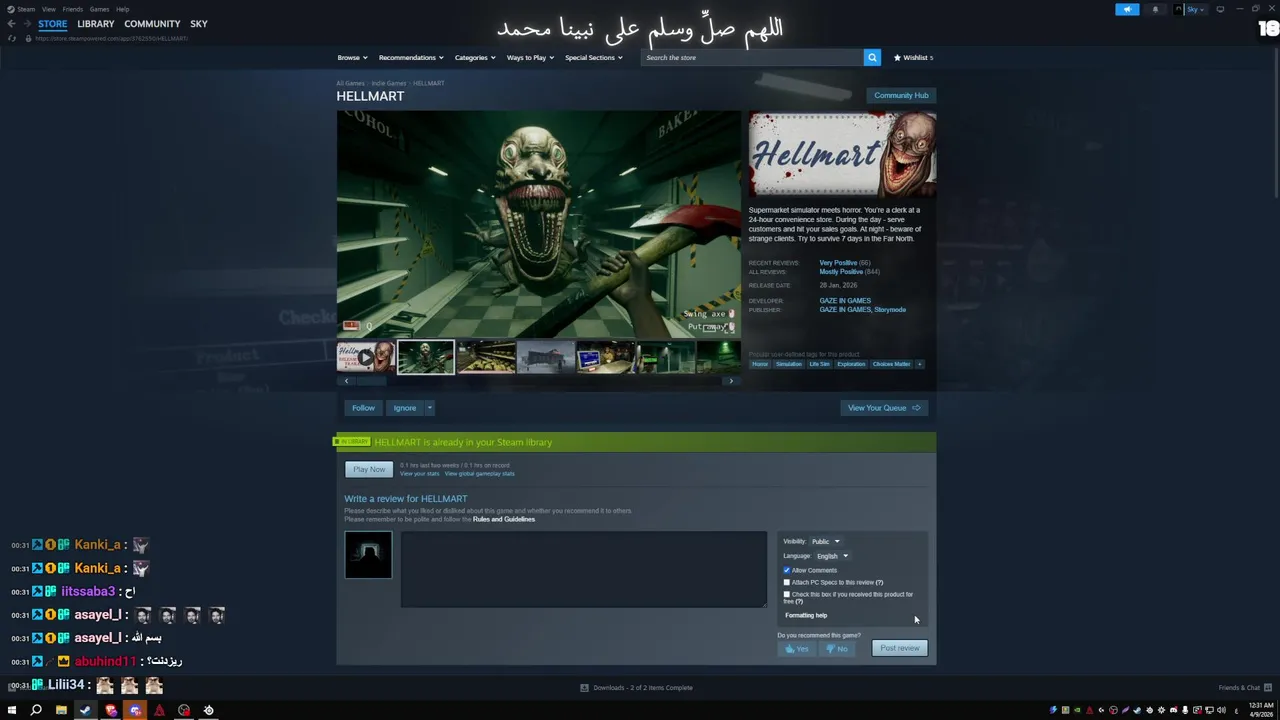This screenshot has width=1280, height=720.
Task: Click the Search the store field
Action: 752,58
